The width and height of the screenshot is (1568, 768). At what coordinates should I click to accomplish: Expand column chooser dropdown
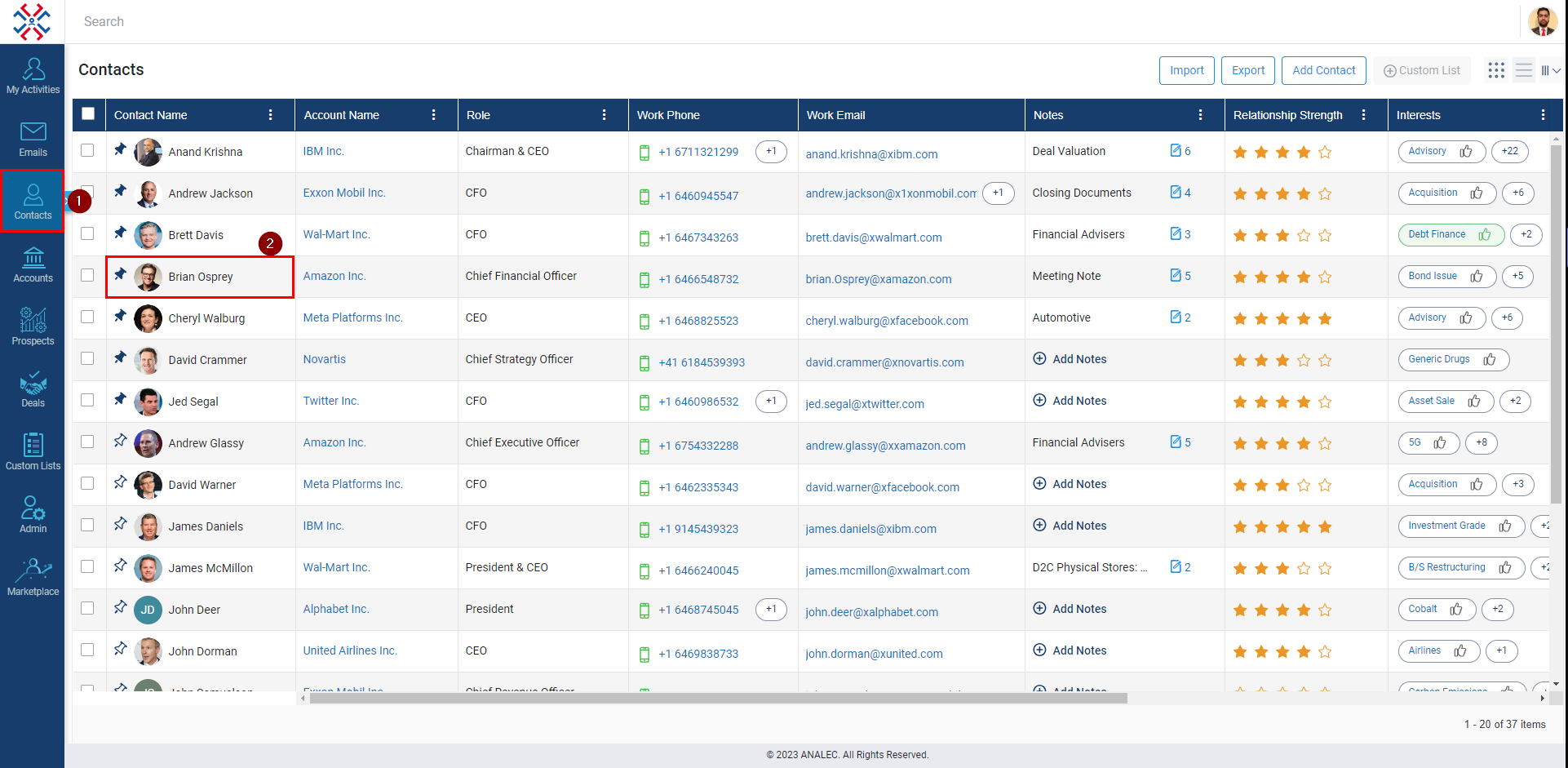[1551, 70]
